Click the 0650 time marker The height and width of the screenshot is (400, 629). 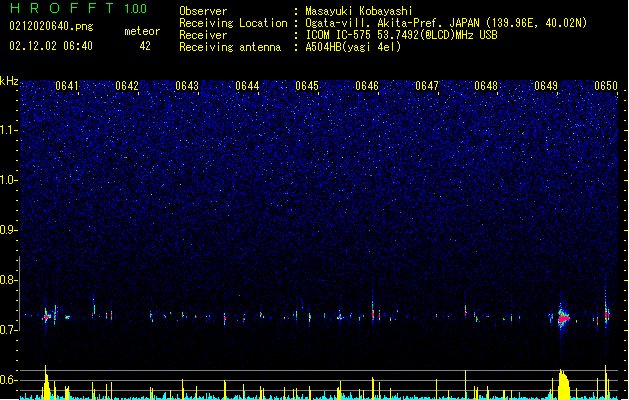click(606, 86)
